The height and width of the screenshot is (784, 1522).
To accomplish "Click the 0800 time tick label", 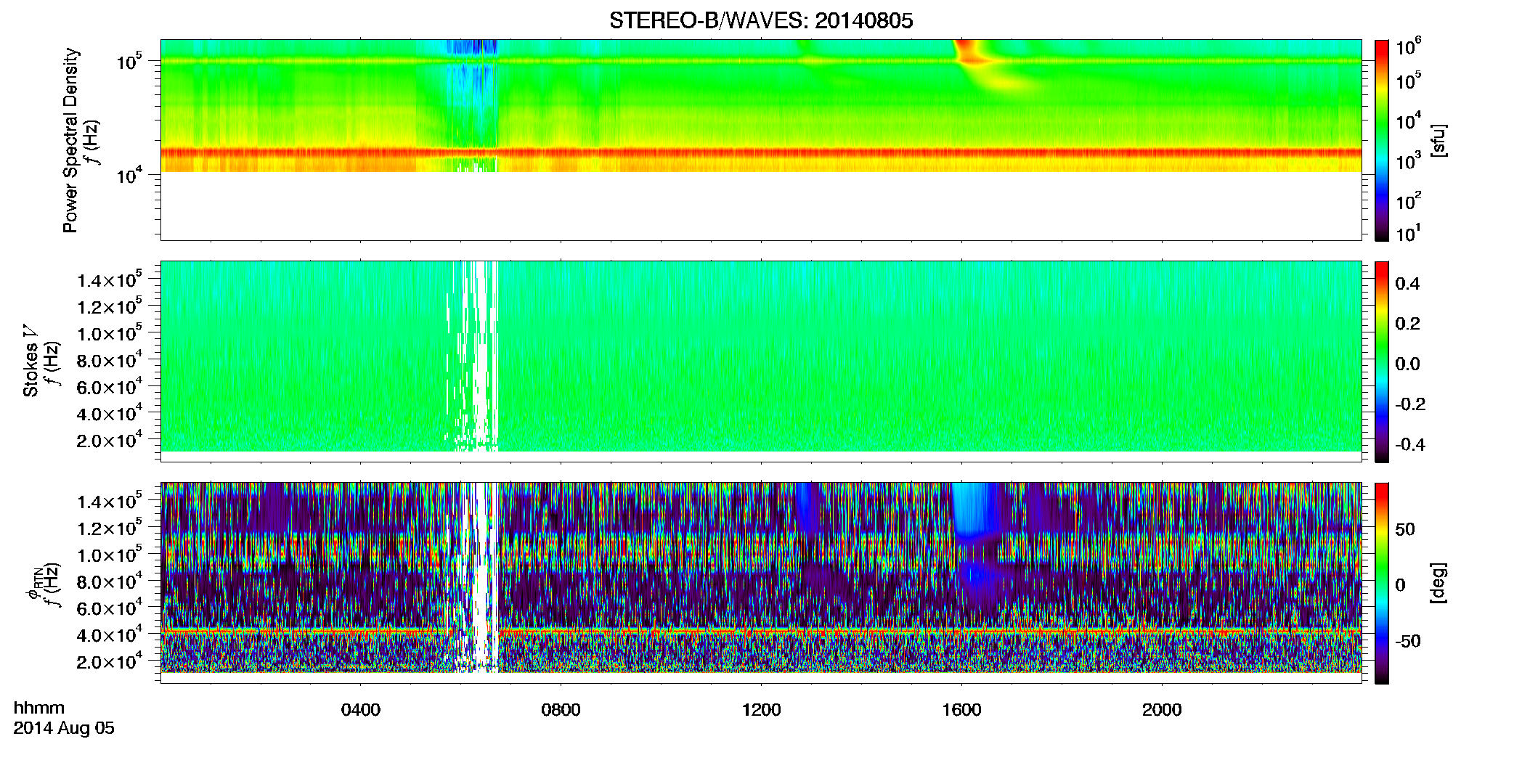I will tap(561, 710).
